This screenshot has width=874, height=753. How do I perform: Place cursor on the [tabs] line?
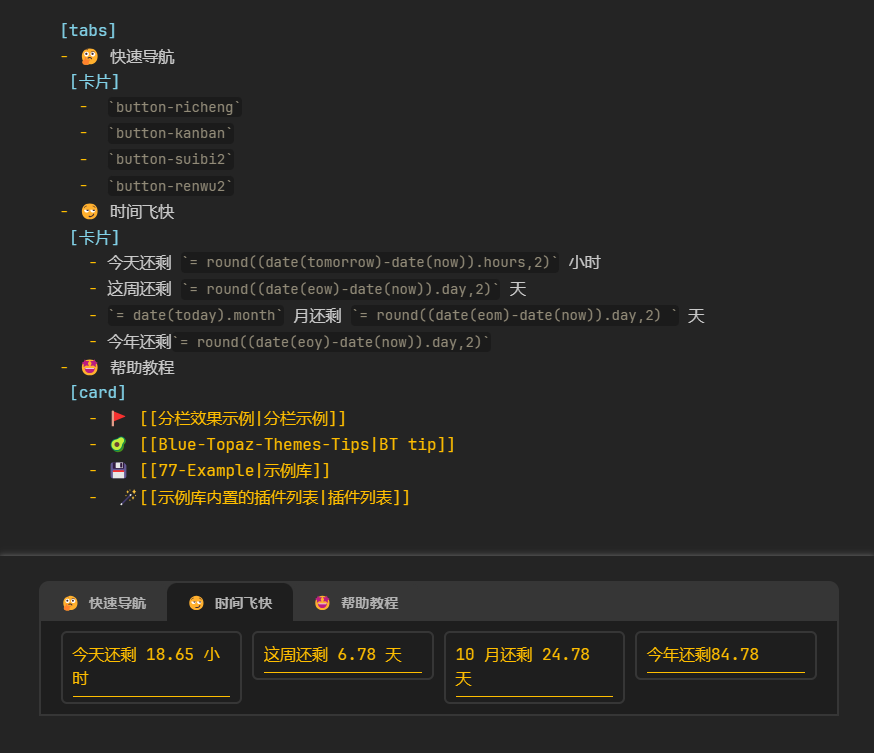[x=88, y=30]
